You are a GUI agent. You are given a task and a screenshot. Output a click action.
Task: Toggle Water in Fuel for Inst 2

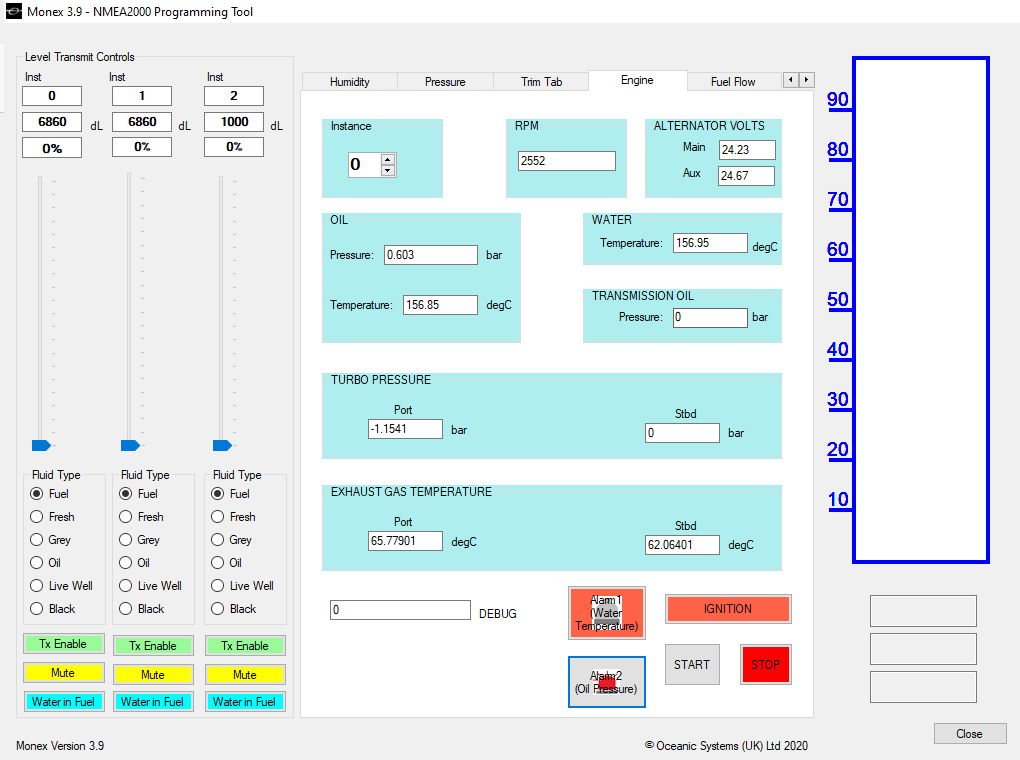pyautogui.click(x=245, y=702)
